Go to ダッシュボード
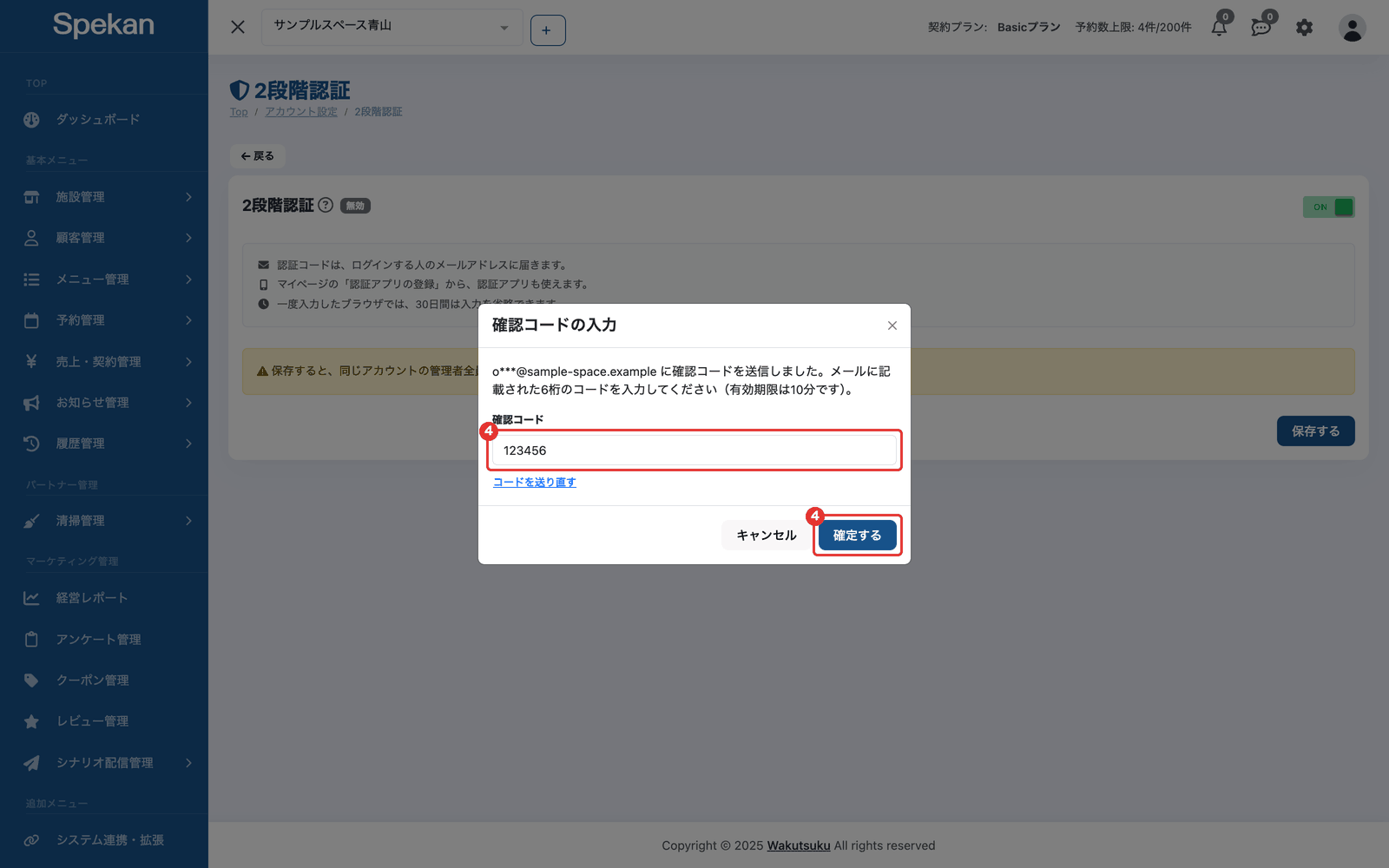The image size is (1389, 868). pyautogui.click(x=104, y=120)
